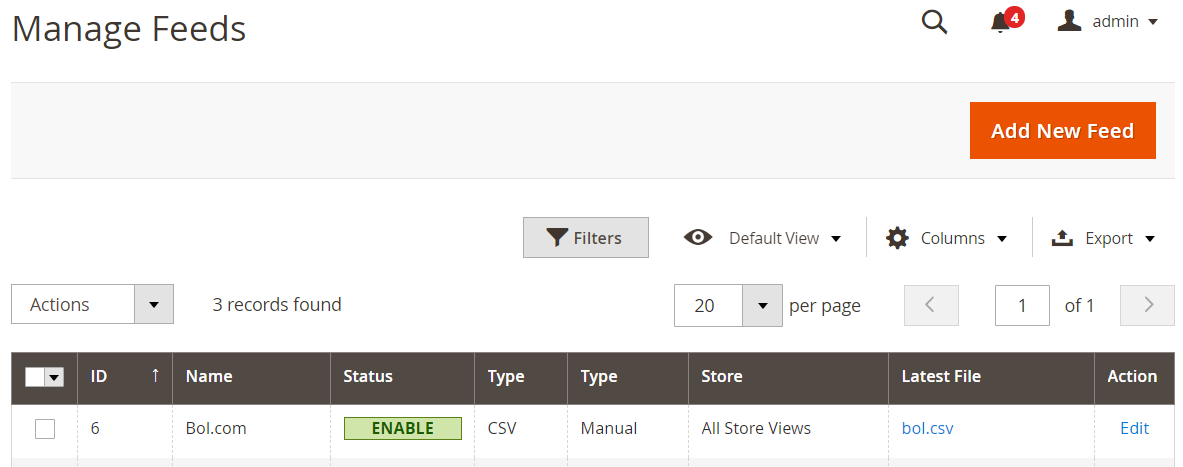Screen dimensions: 1183x467
Task: Click the eye icon beside Default View
Action: point(698,238)
